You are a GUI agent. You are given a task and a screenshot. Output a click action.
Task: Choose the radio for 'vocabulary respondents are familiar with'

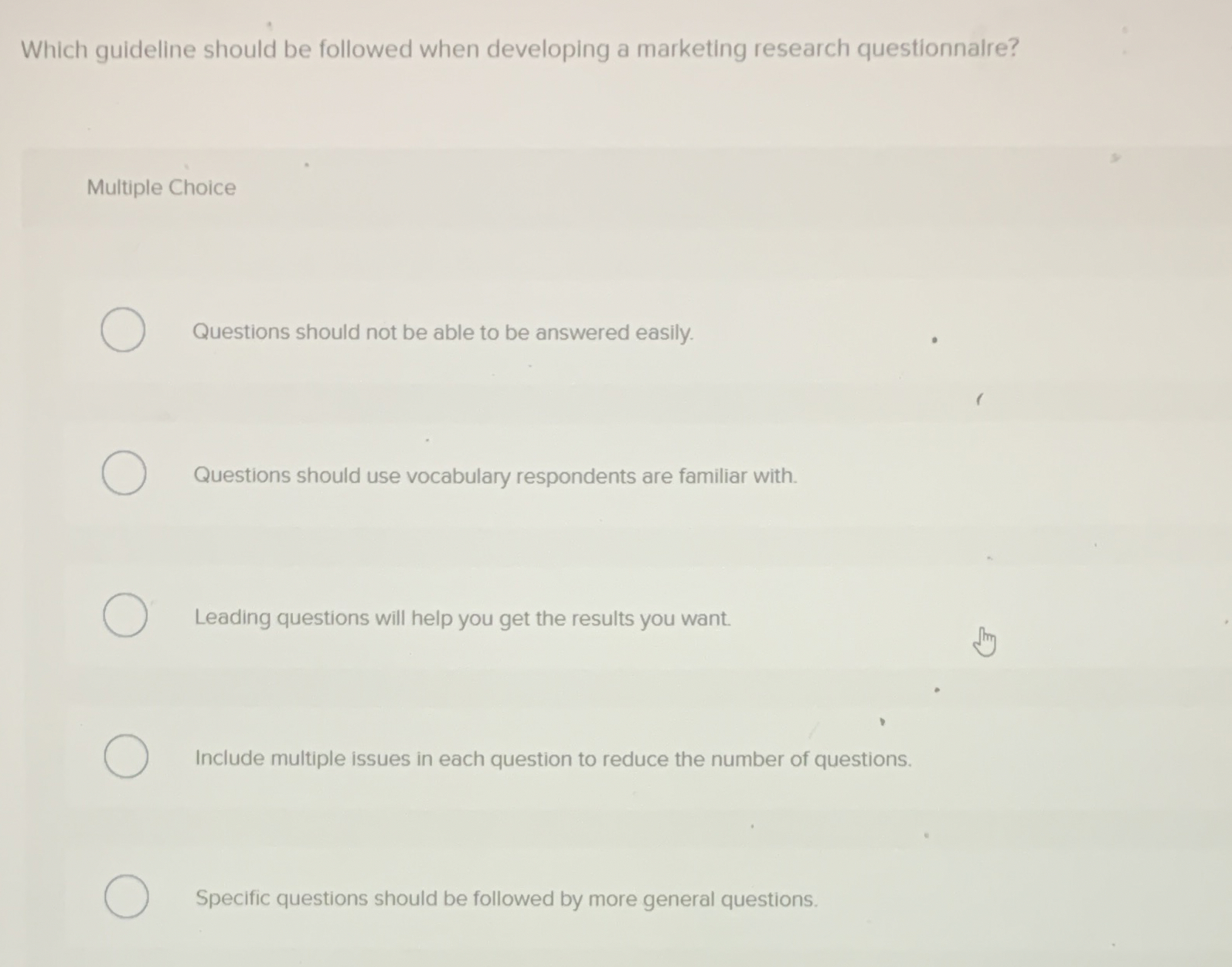point(124,473)
